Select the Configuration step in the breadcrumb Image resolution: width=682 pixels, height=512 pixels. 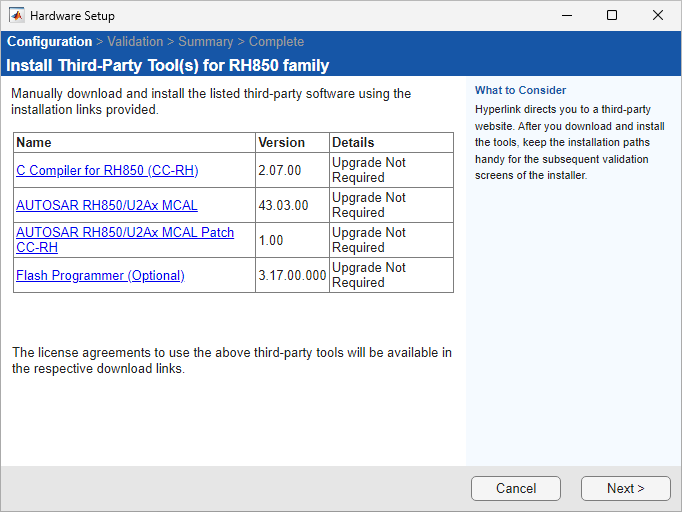50,41
